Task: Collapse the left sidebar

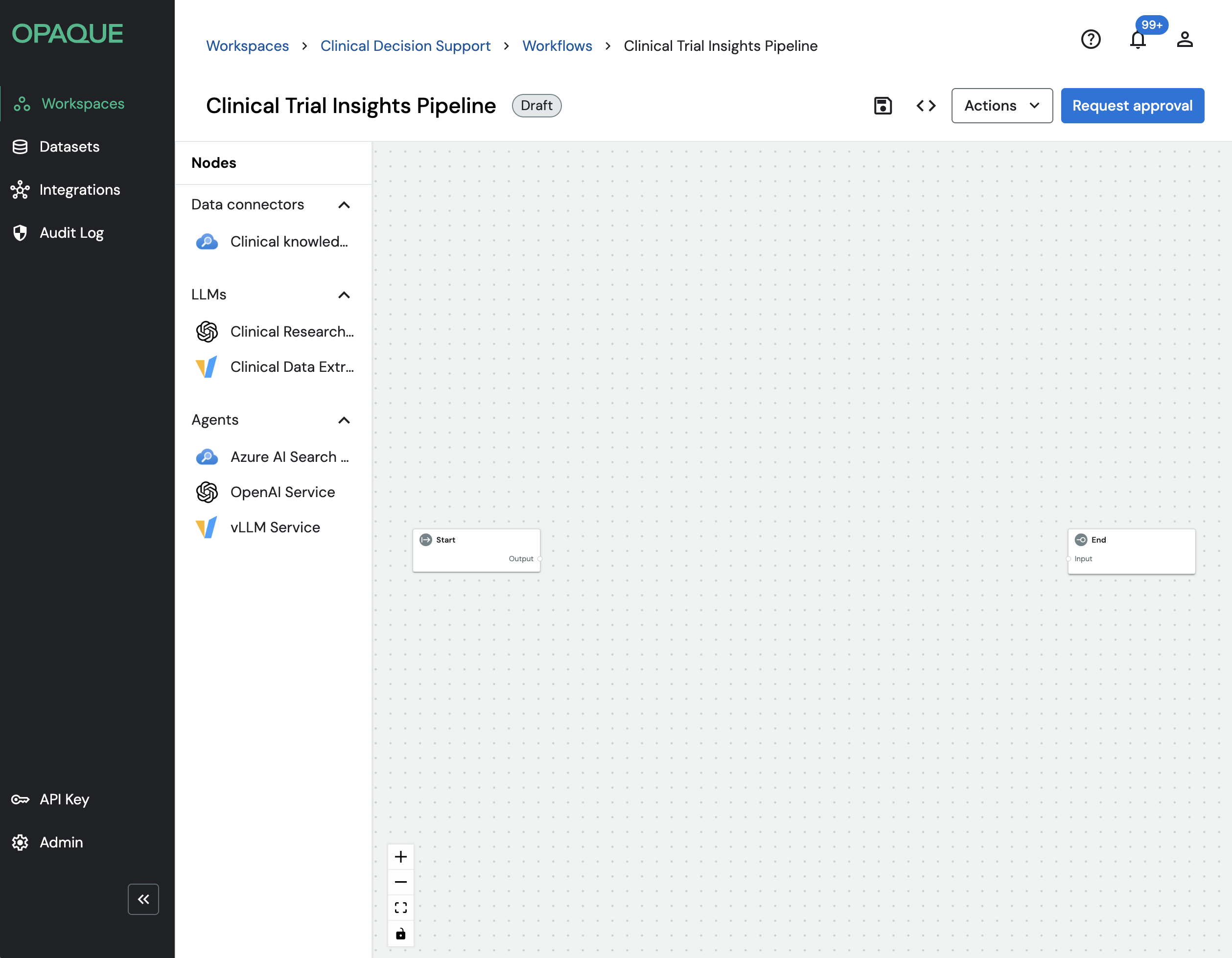Action: (143, 899)
